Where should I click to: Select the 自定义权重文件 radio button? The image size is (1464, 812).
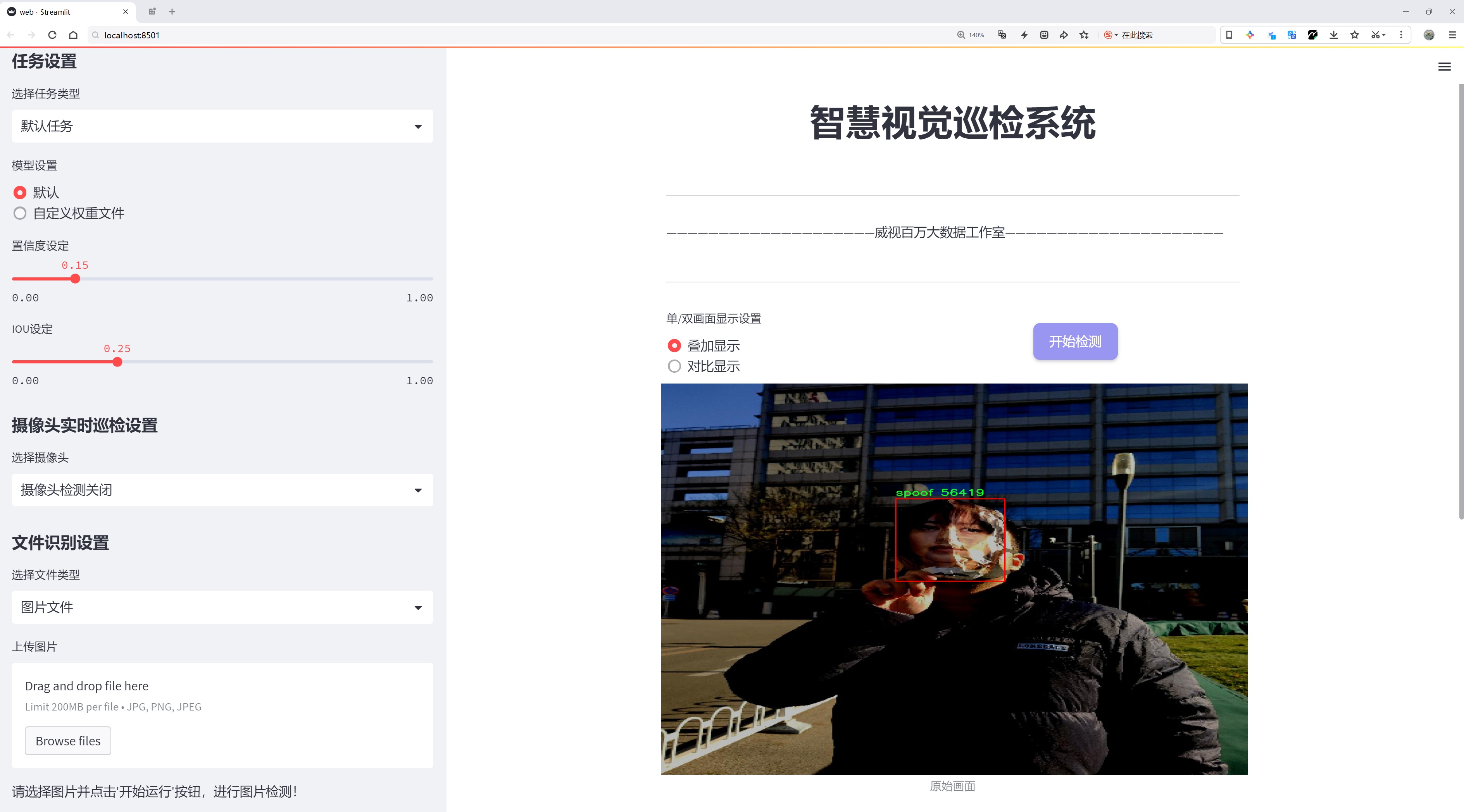[x=20, y=213]
